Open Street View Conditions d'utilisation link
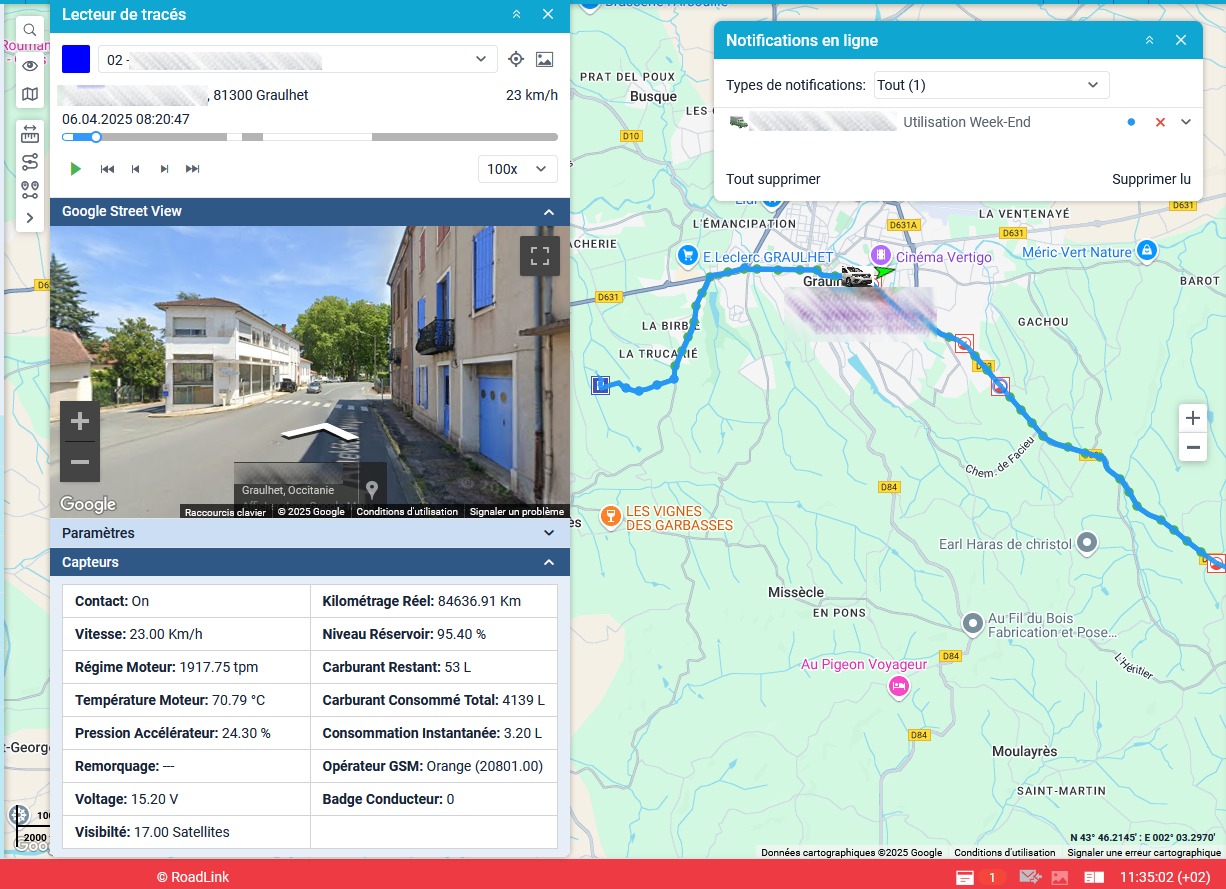Screen dimensions: 1226x889 [407, 512]
